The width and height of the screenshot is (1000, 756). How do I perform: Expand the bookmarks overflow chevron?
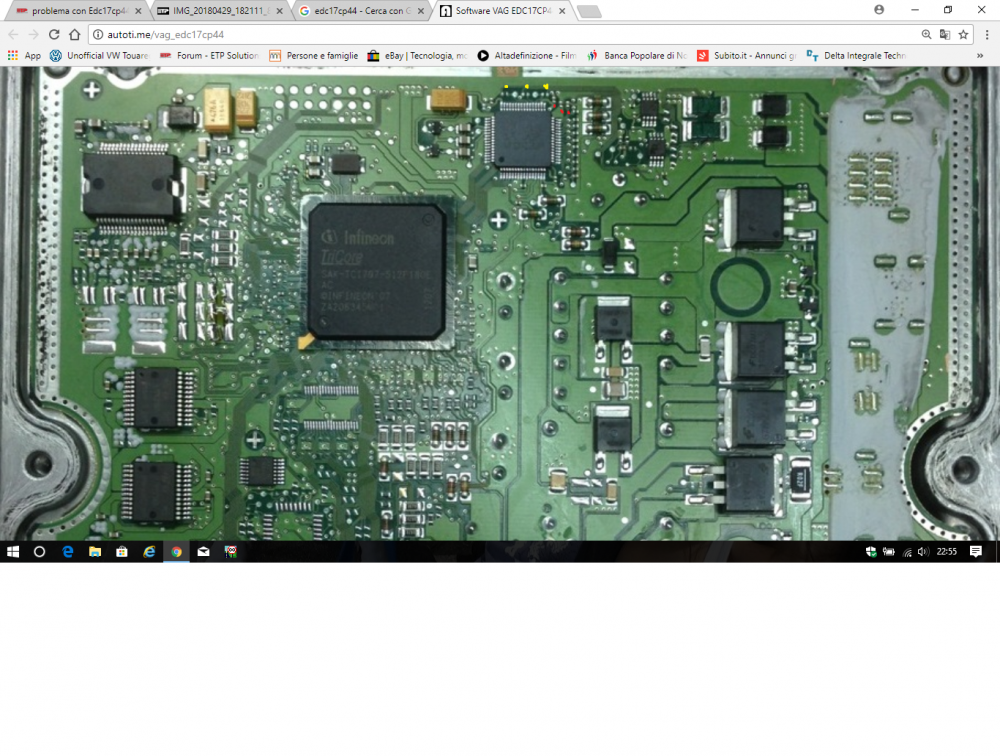[x=979, y=56]
